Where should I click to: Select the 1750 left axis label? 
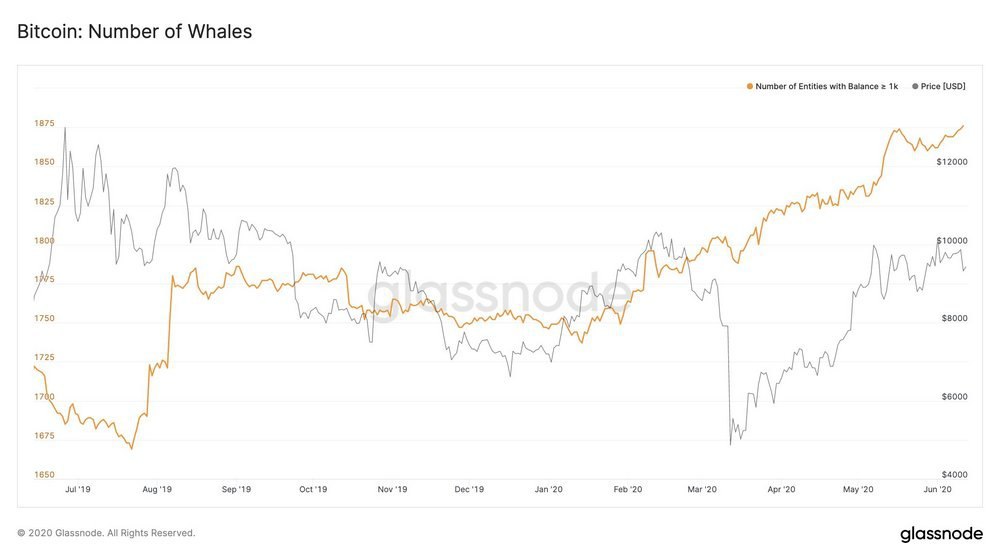point(44,319)
